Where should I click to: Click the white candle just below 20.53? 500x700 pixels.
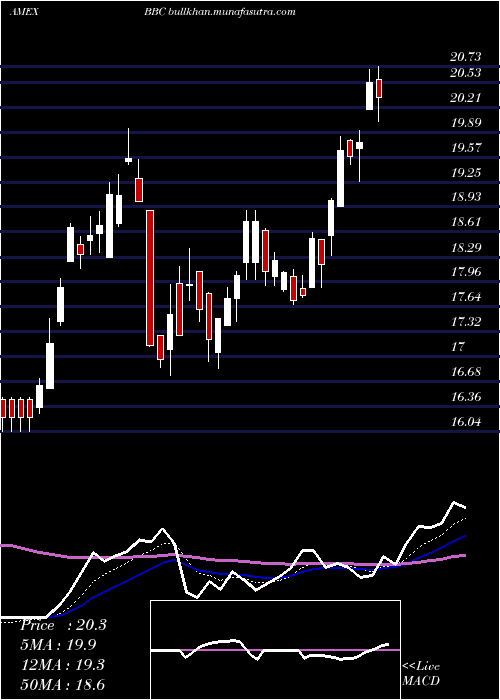[x=370, y=96]
